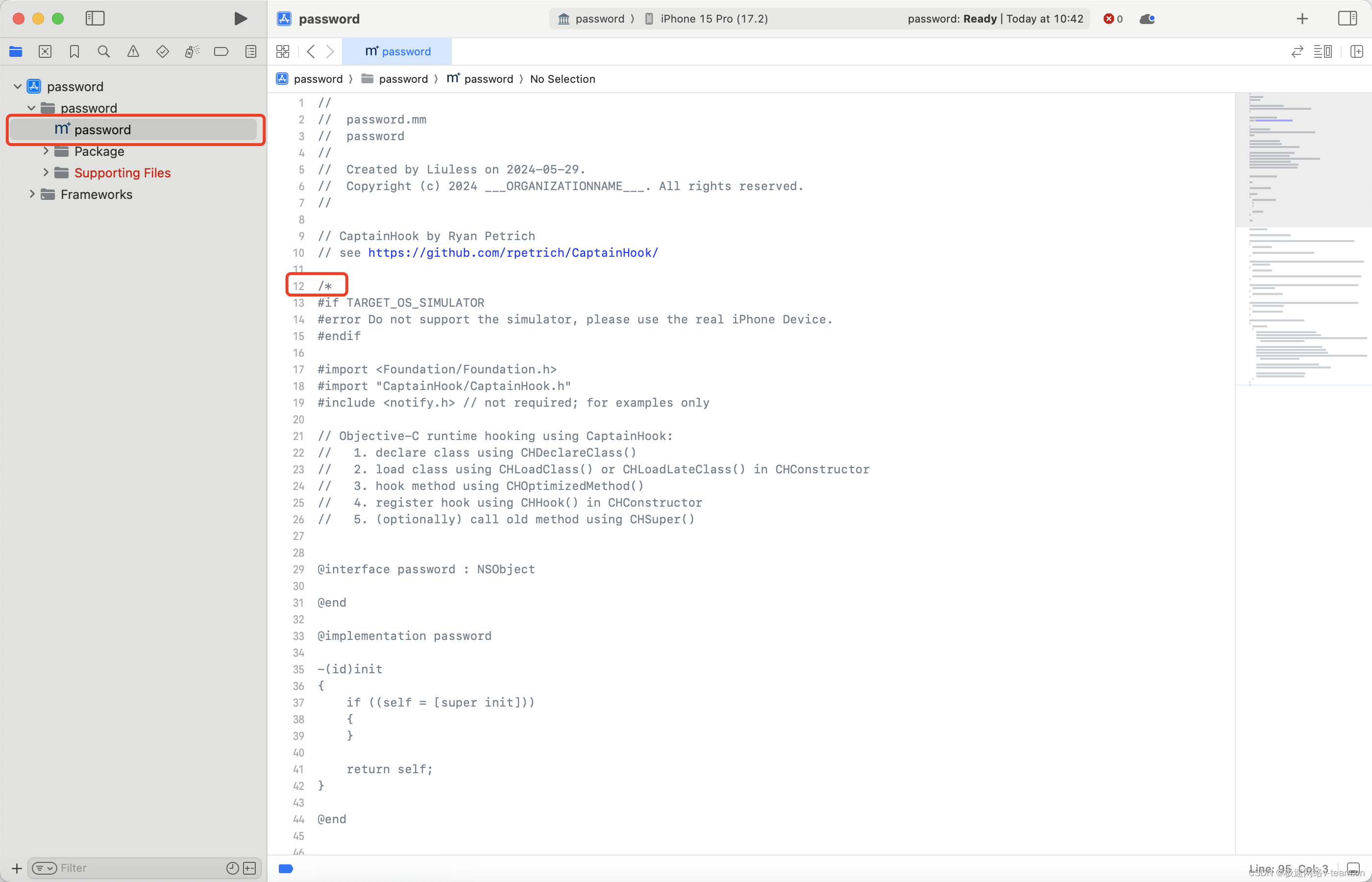
Task: Select the password editor tab
Action: pos(397,51)
